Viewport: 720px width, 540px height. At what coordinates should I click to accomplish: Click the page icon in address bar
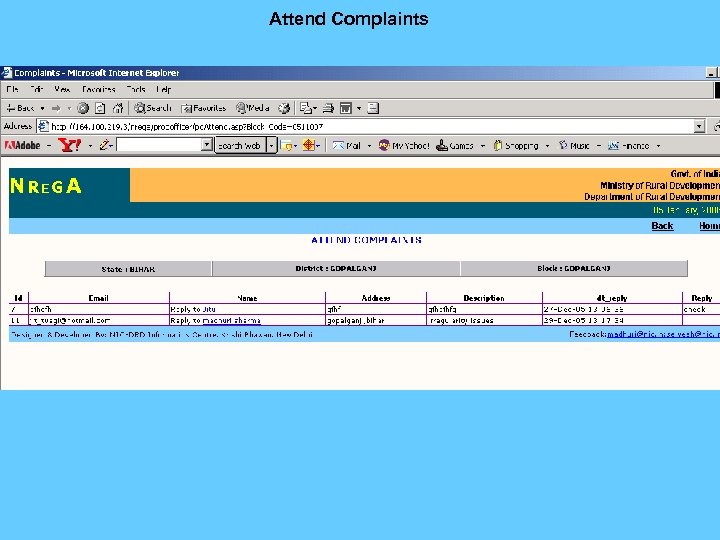tap(43, 126)
